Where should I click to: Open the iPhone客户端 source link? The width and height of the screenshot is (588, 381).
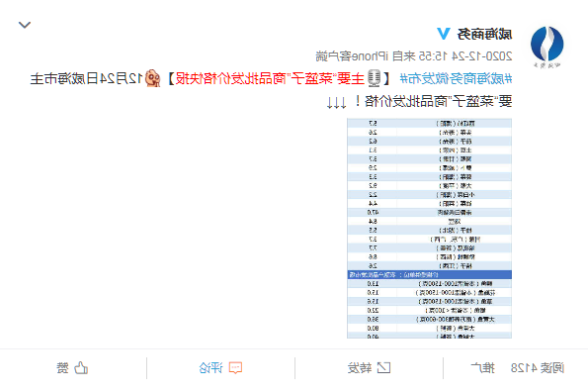(352, 56)
